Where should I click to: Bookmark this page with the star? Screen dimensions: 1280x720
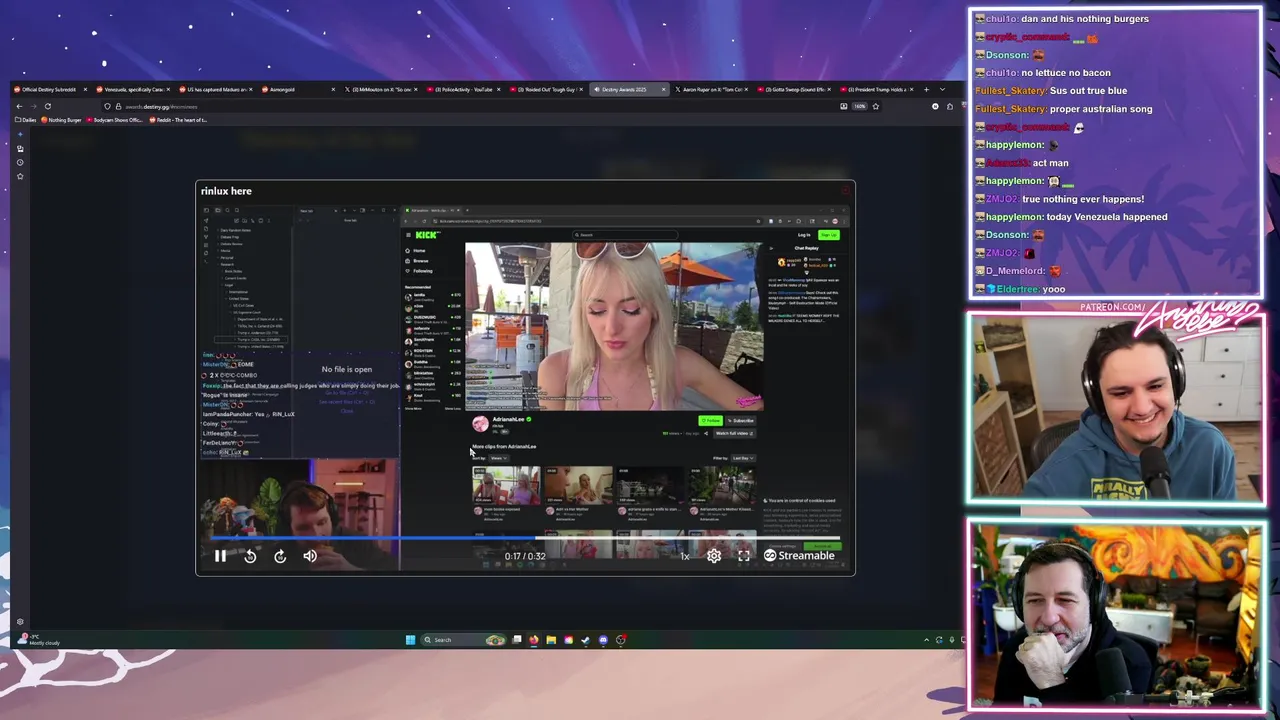(875, 106)
